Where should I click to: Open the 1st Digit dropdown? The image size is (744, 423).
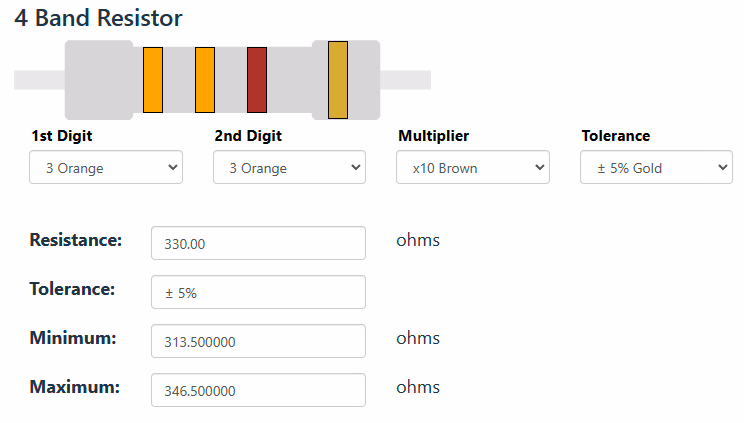click(106, 168)
